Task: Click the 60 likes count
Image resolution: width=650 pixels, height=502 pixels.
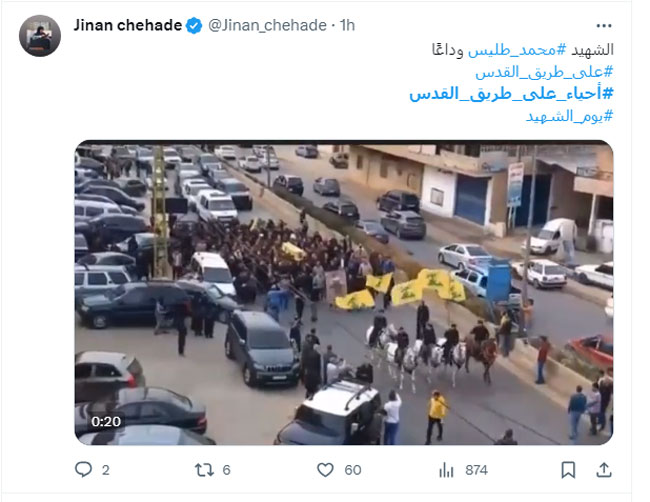Action: [x=353, y=470]
